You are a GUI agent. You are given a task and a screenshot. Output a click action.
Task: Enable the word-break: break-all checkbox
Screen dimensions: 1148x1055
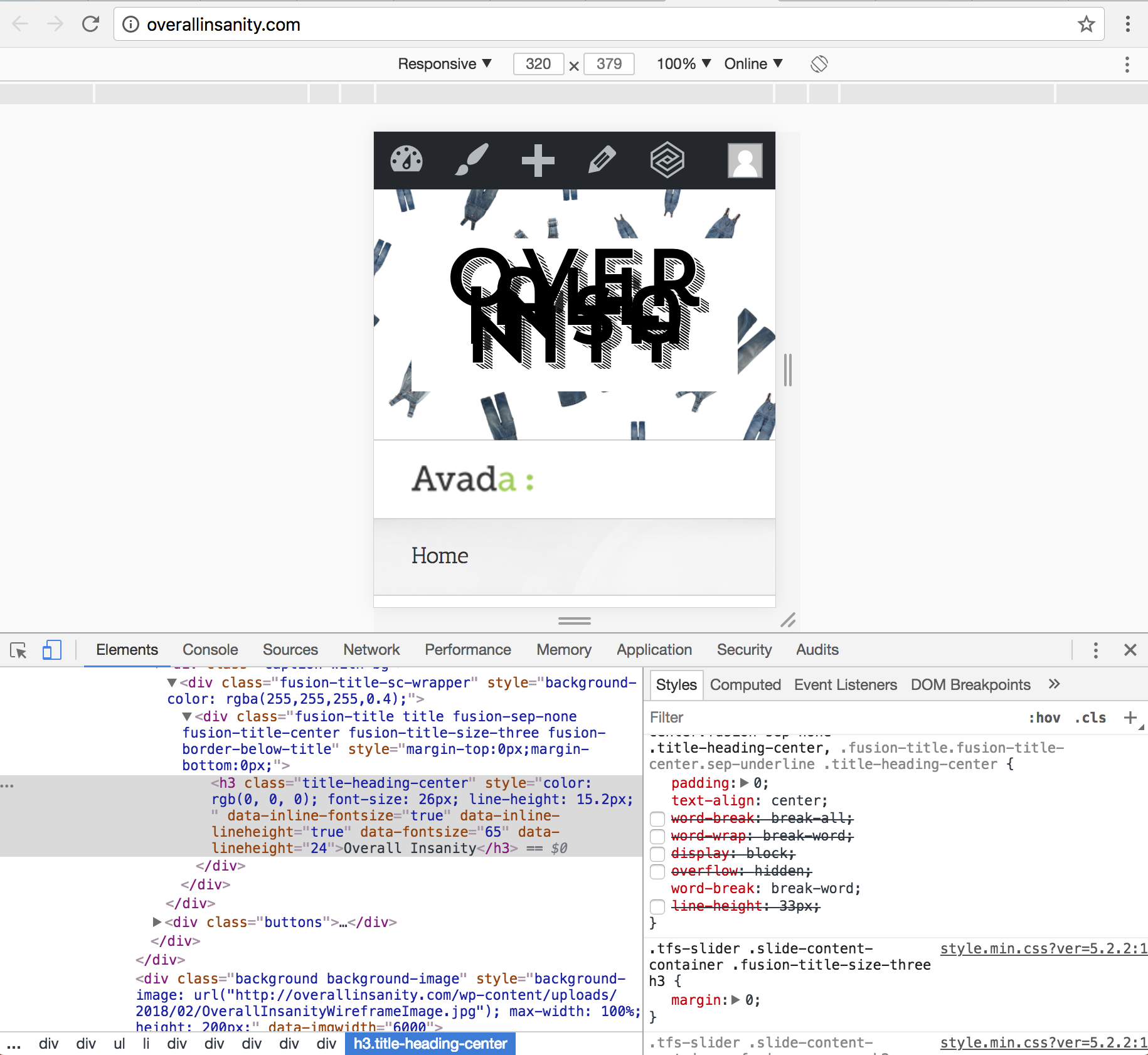coord(657,819)
